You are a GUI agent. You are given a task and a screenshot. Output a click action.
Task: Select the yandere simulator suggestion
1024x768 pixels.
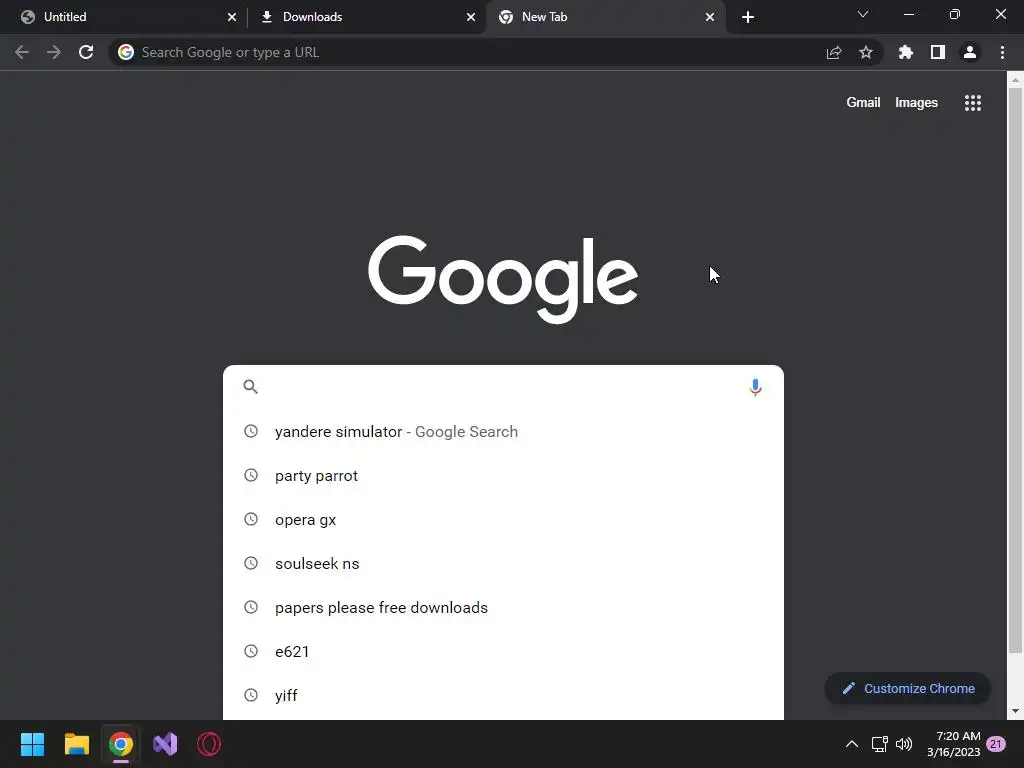coord(503,432)
